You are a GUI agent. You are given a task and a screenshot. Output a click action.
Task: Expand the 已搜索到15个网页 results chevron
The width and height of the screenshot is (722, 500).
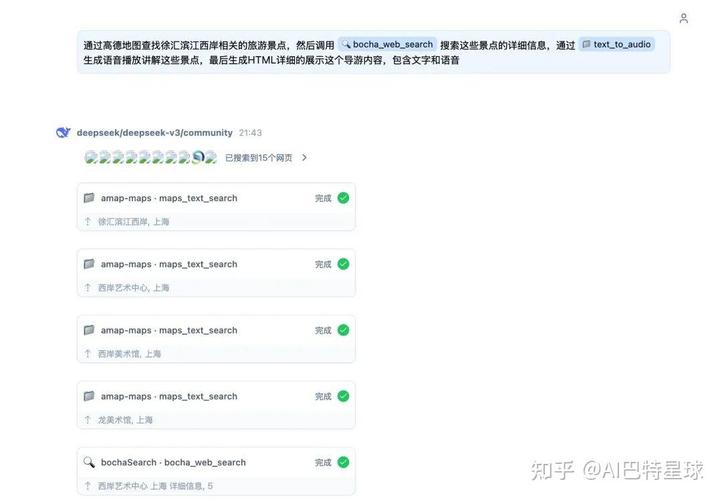coord(304,157)
